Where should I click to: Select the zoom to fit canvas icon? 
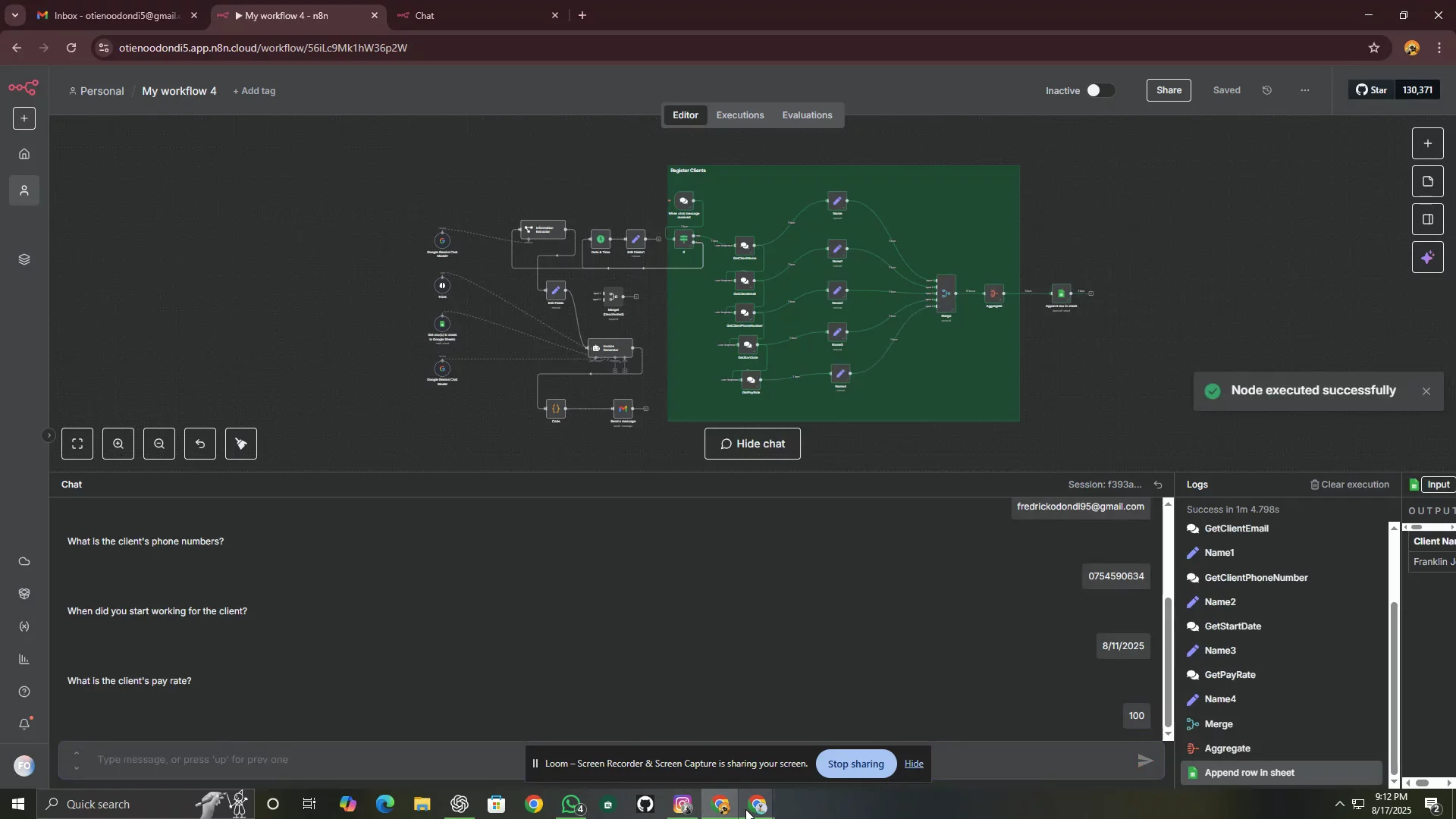(x=77, y=444)
